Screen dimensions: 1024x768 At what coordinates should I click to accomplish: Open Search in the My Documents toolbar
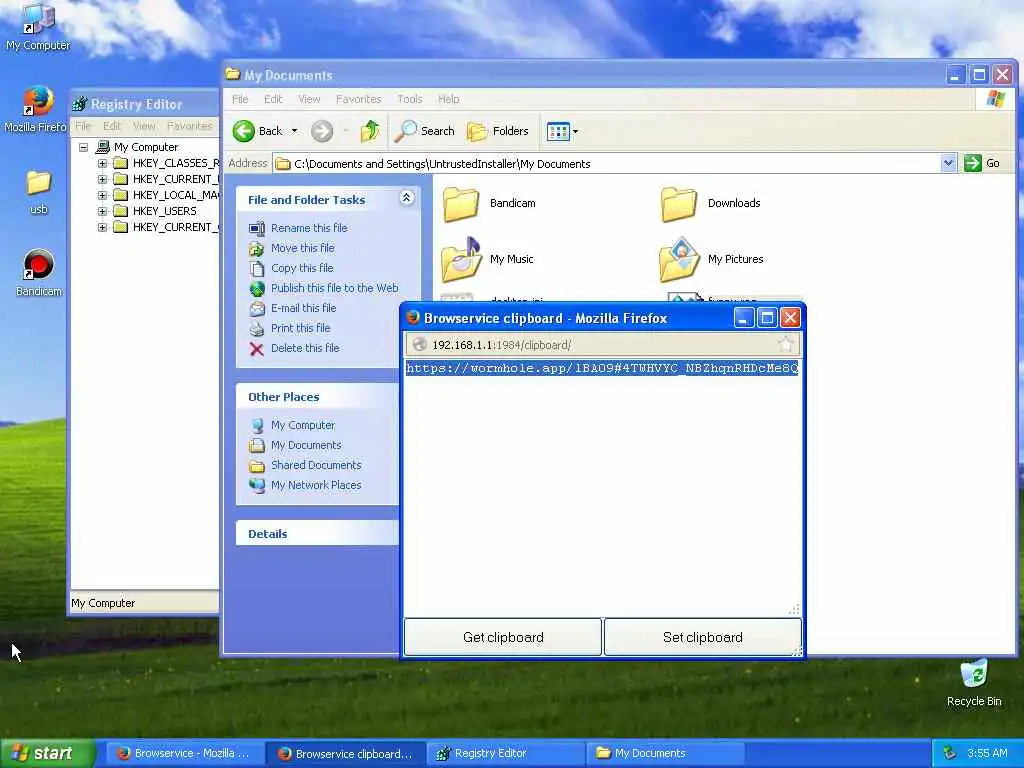click(x=425, y=131)
